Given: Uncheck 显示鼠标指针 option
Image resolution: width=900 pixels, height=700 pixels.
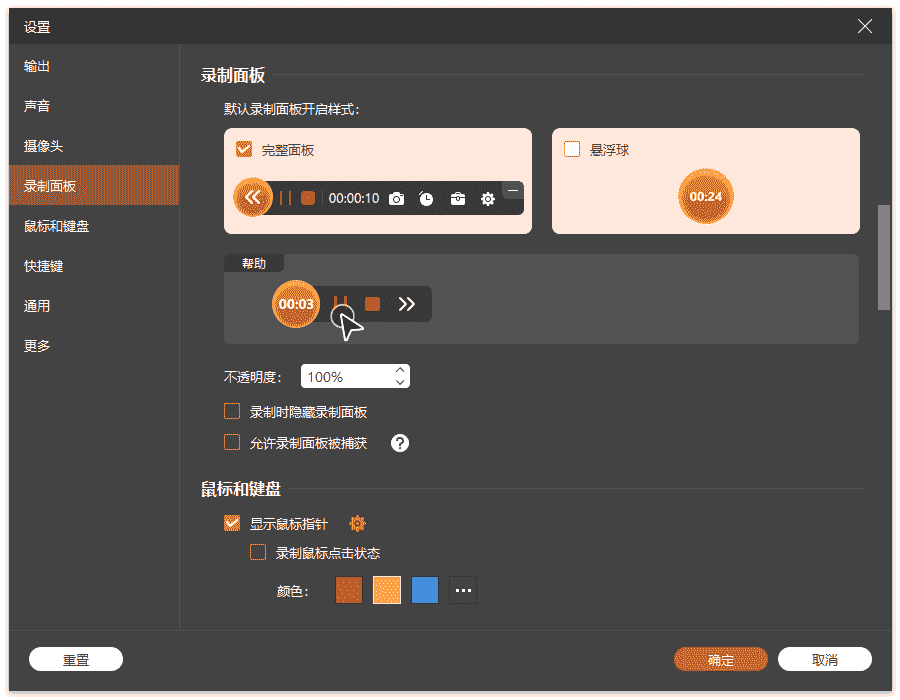Looking at the screenshot, I should tap(232, 523).
